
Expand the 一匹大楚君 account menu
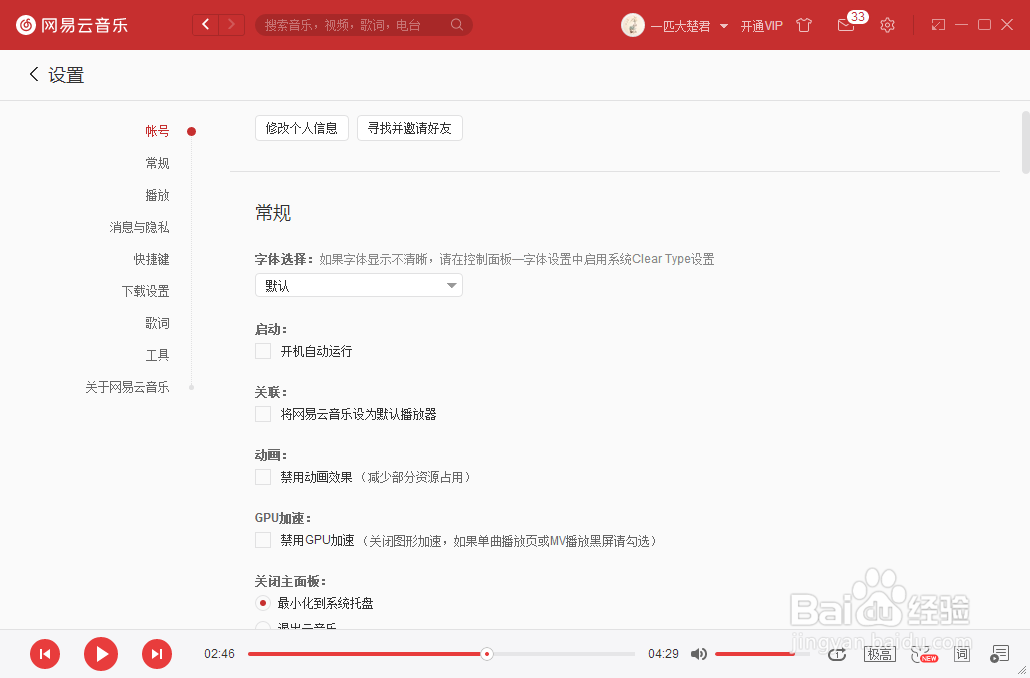click(680, 25)
